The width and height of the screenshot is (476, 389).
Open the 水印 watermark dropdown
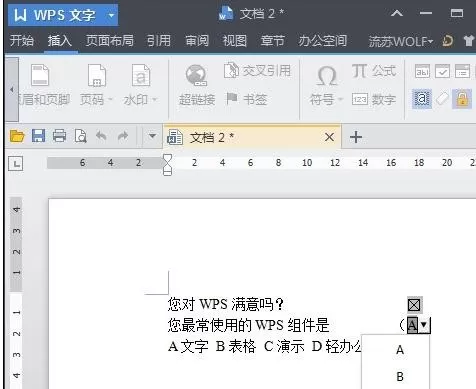(x=140, y=85)
